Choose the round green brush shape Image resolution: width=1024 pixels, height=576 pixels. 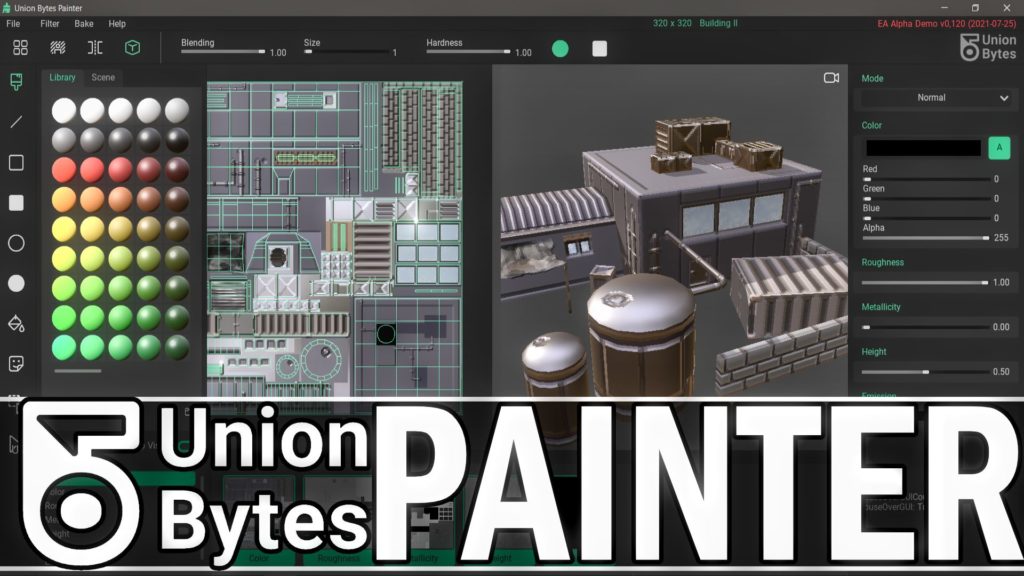(x=560, y=49)
